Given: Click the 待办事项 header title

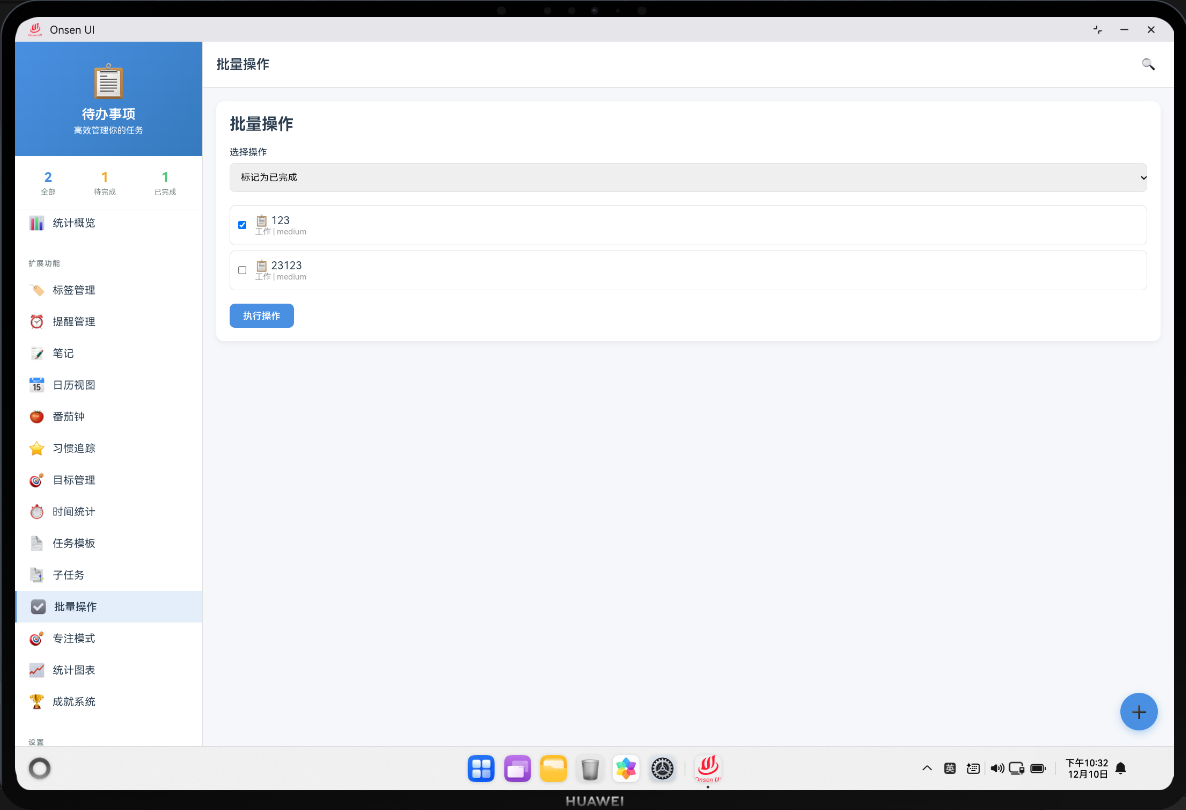Looking at the screenshot, I should click(108, 114).
